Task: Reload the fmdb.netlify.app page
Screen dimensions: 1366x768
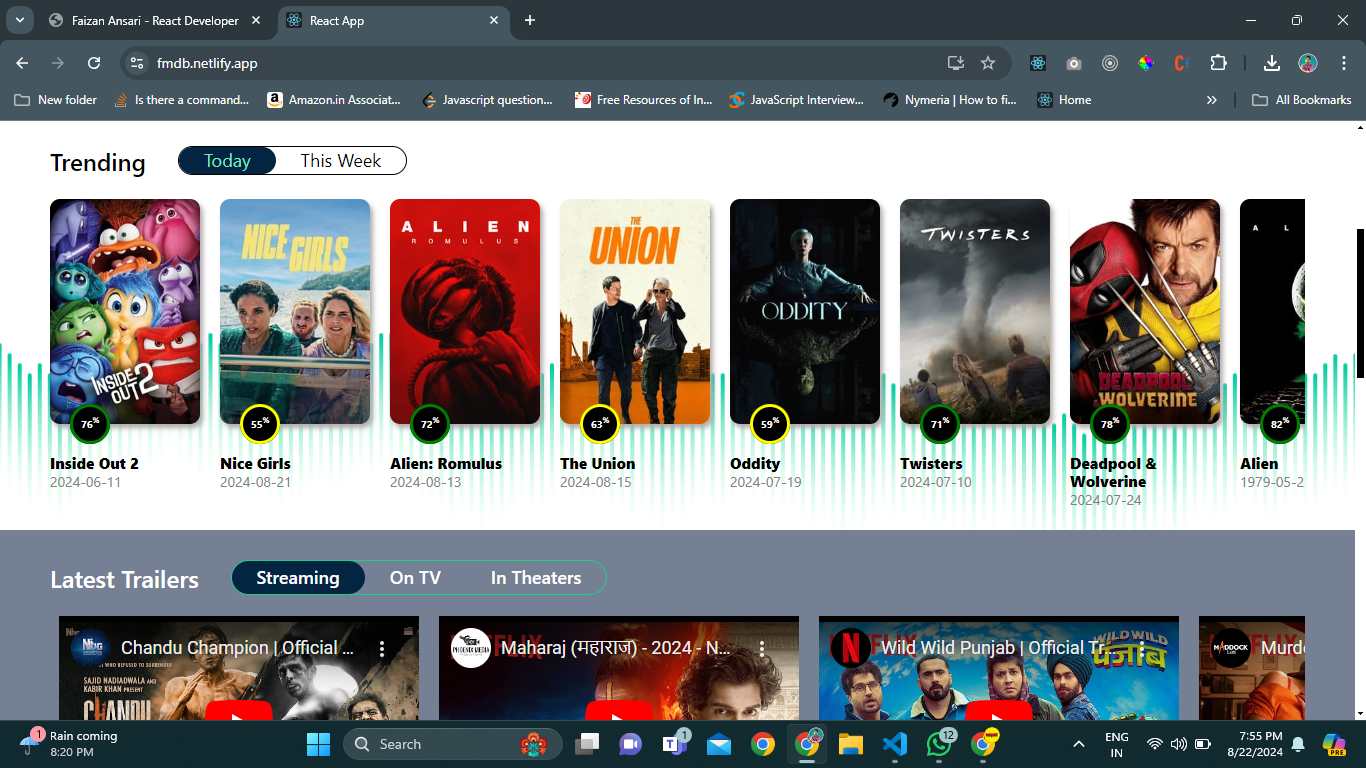Action: 94,63
